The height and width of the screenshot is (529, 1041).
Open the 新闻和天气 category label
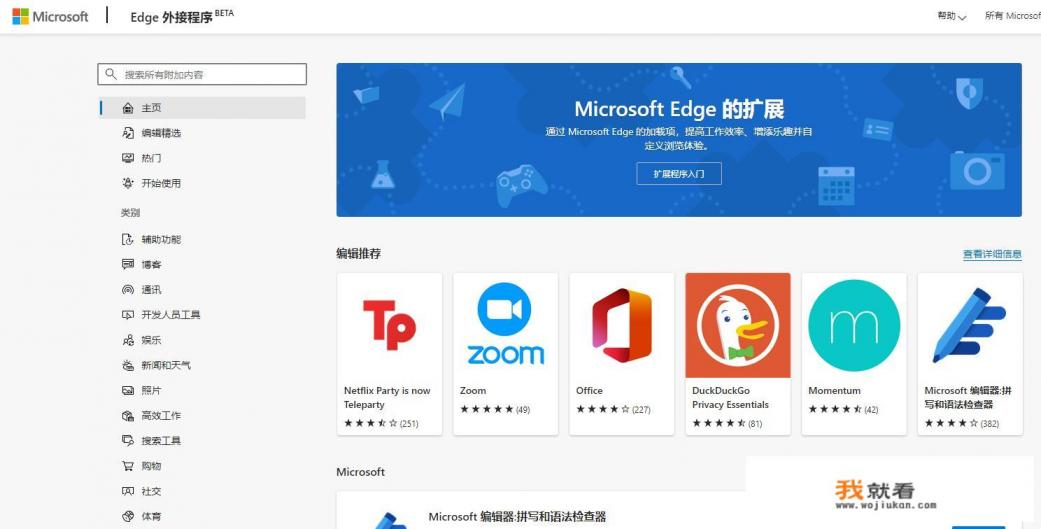[166, 365]
